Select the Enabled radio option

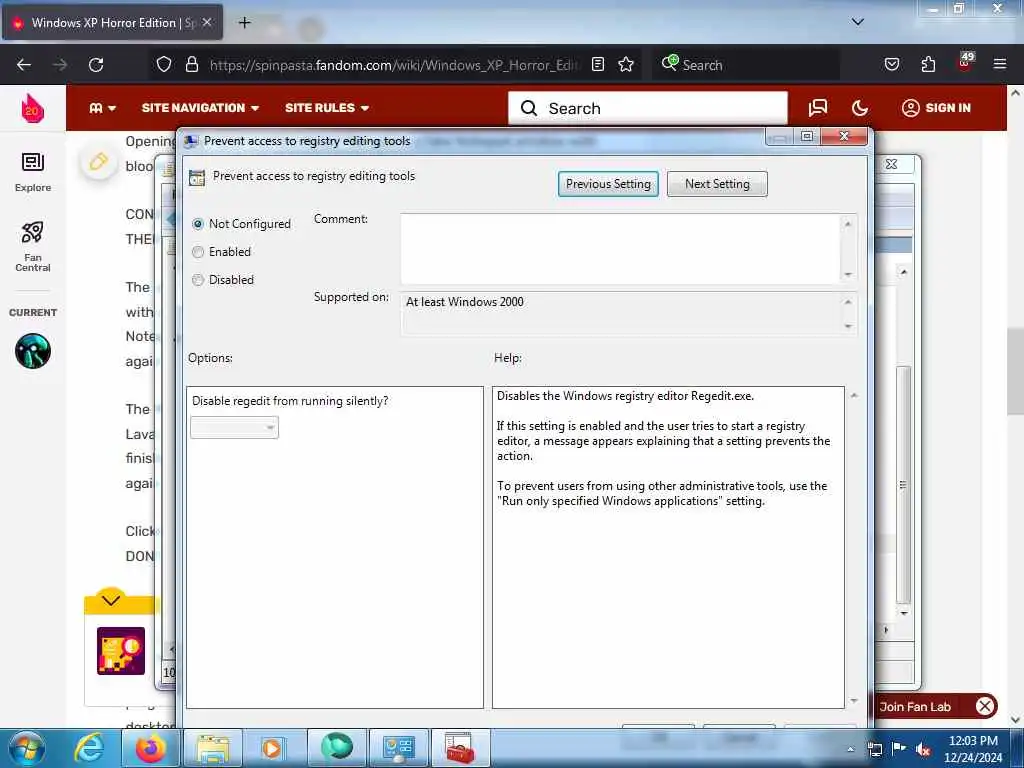pyautogui.click(x=198, y=252)
